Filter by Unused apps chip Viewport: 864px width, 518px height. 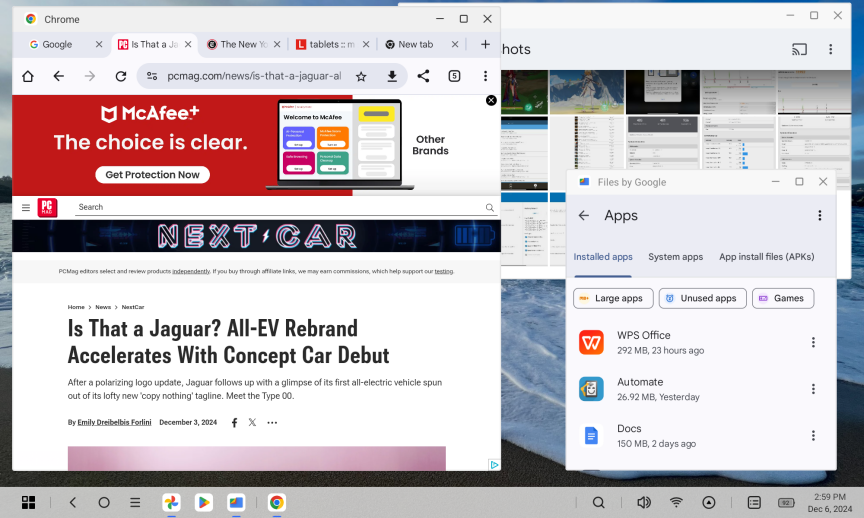[703, 298]
